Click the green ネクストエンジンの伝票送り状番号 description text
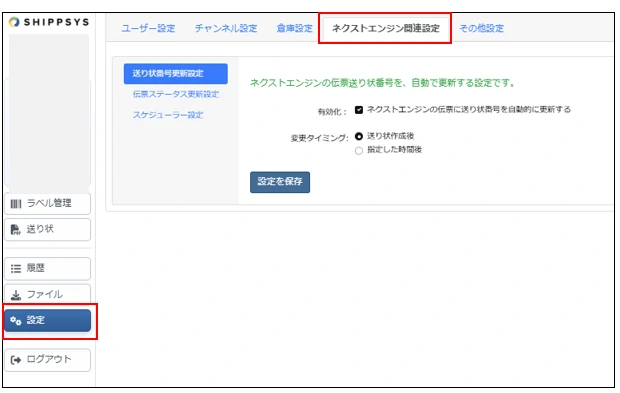This screenshot has width=620, height=393. click(x=382, y=83)
